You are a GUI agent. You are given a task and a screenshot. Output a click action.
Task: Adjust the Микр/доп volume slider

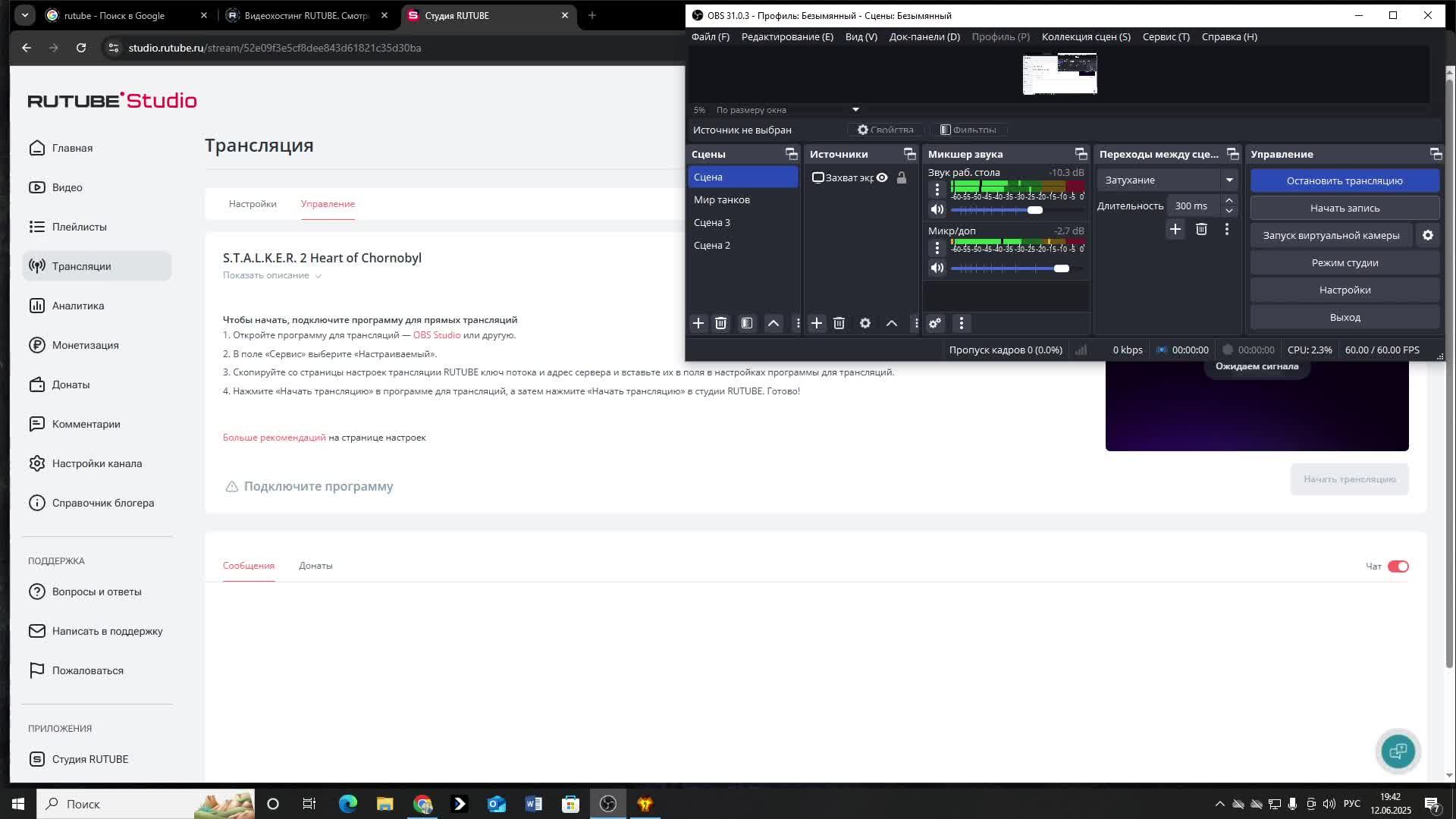pyautogui.click(x=1061, y=268)
